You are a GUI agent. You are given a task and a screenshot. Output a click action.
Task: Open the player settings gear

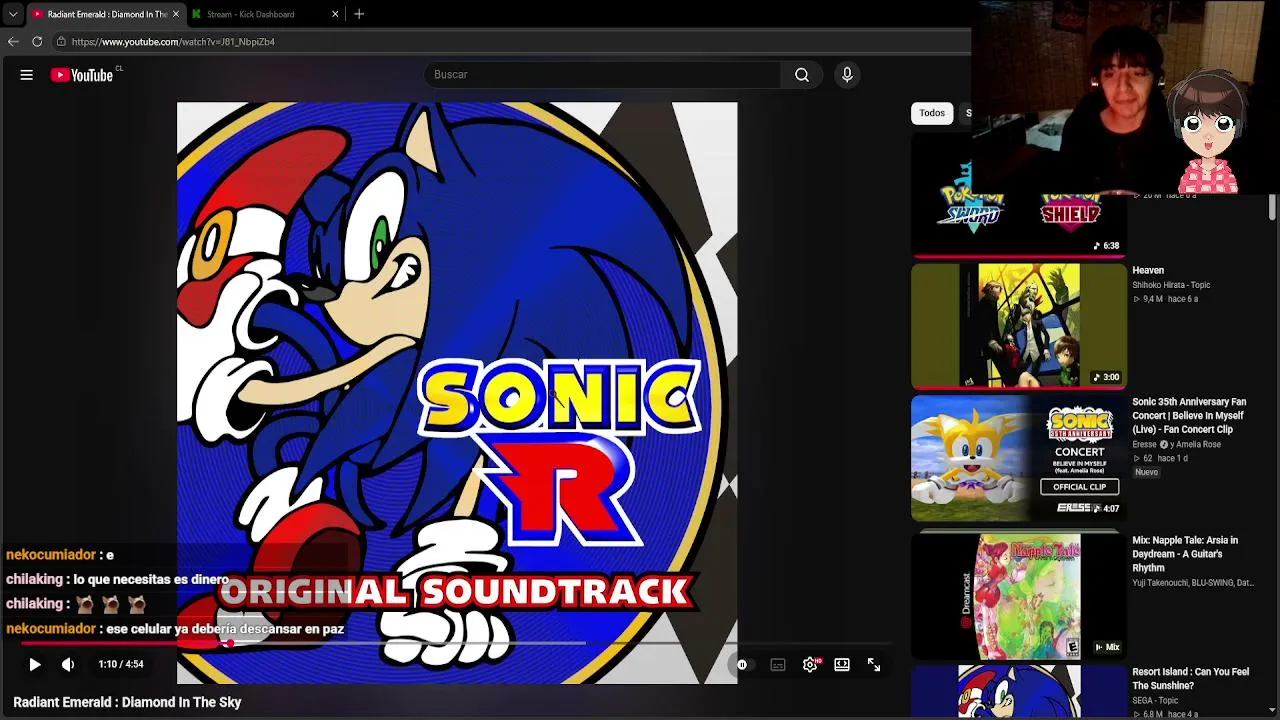pos(810,664)
